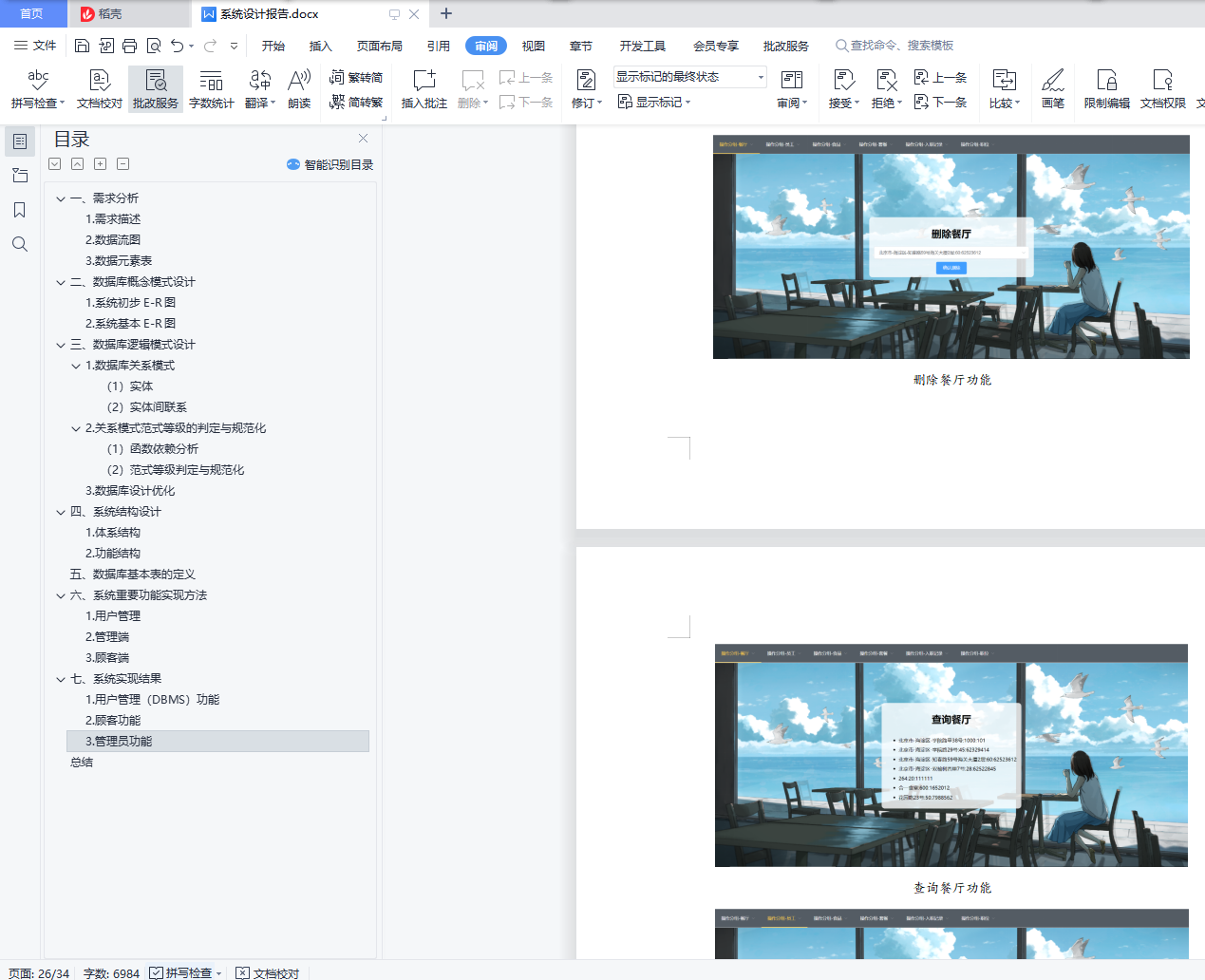
Task: Click the new tab plus button
Action: coord(446,13)
